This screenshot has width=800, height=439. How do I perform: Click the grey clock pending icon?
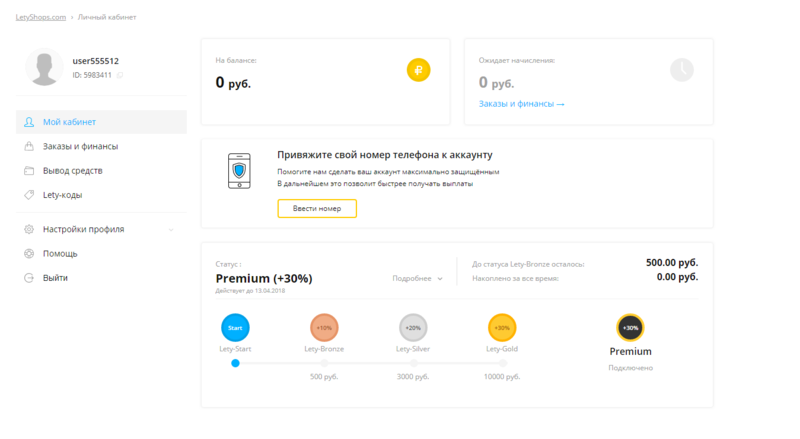point(681,70)
